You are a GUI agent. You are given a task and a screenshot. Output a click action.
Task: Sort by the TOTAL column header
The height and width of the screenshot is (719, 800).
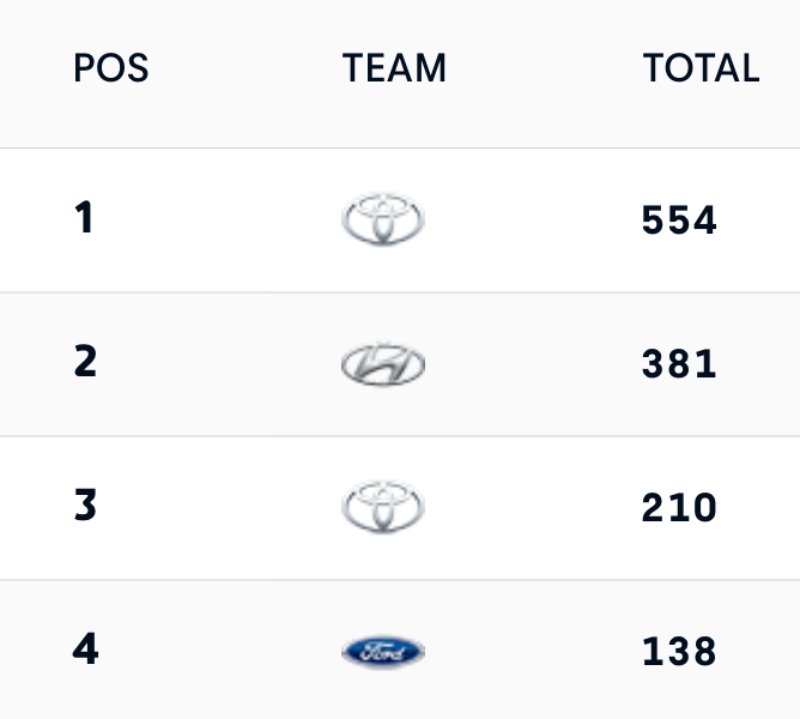(701, 67)
